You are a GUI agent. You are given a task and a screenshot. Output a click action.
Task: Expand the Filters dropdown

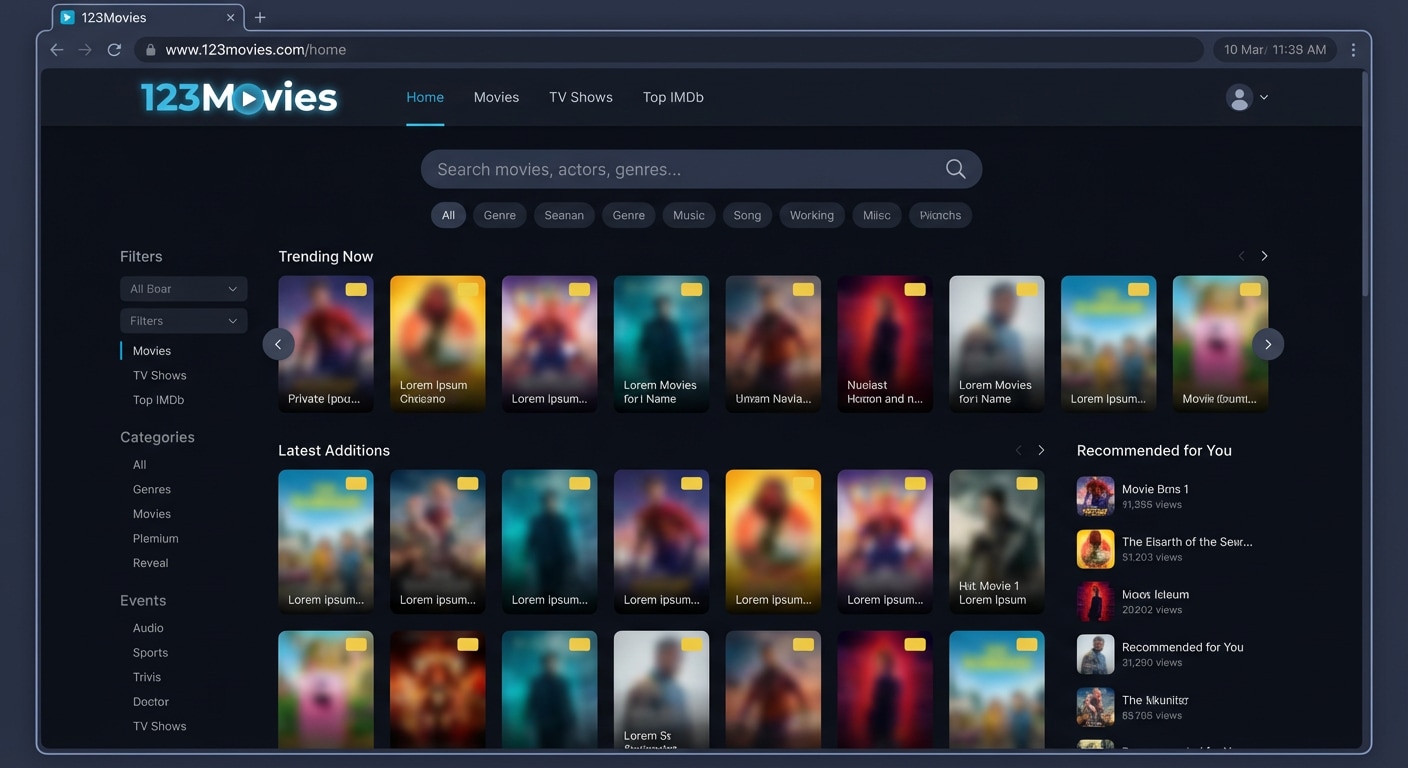pos(183,320)
